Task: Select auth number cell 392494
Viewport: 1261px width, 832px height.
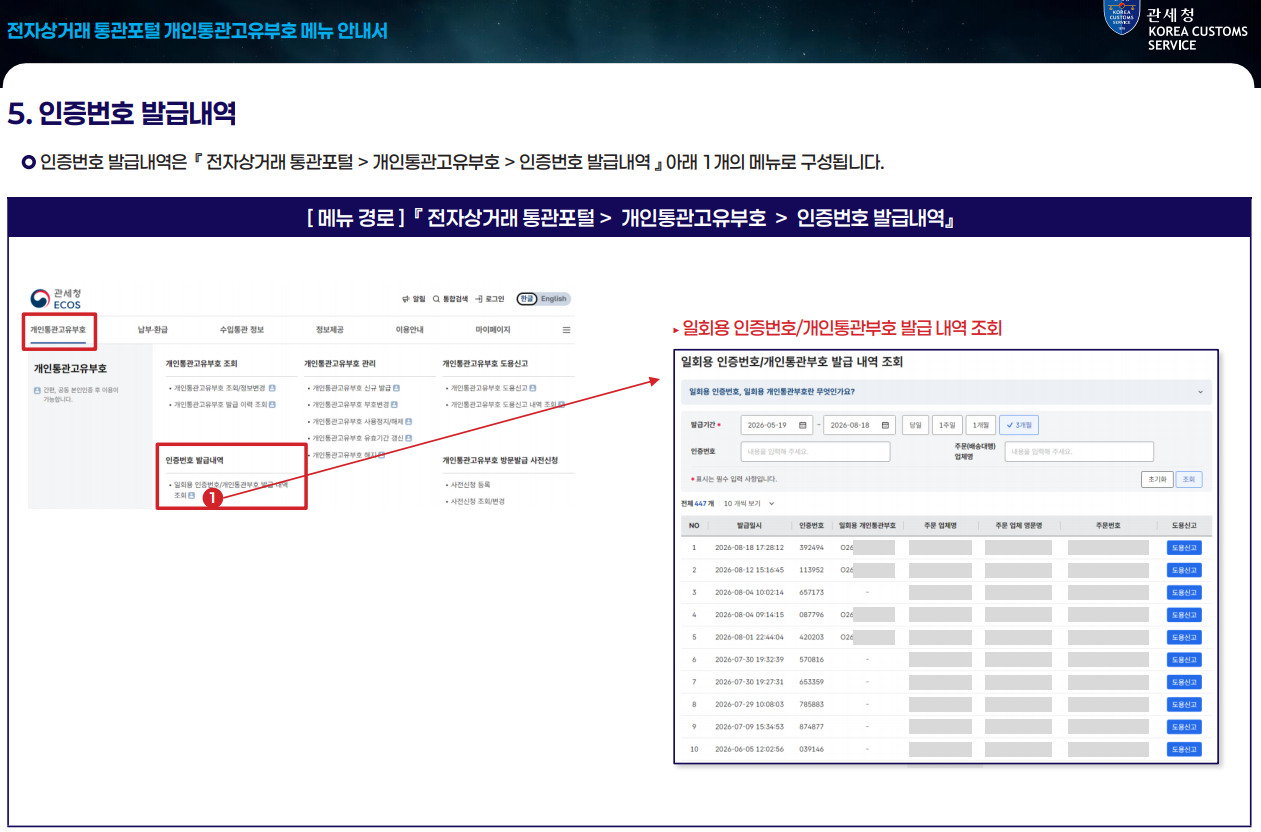Action: [811, 548]
